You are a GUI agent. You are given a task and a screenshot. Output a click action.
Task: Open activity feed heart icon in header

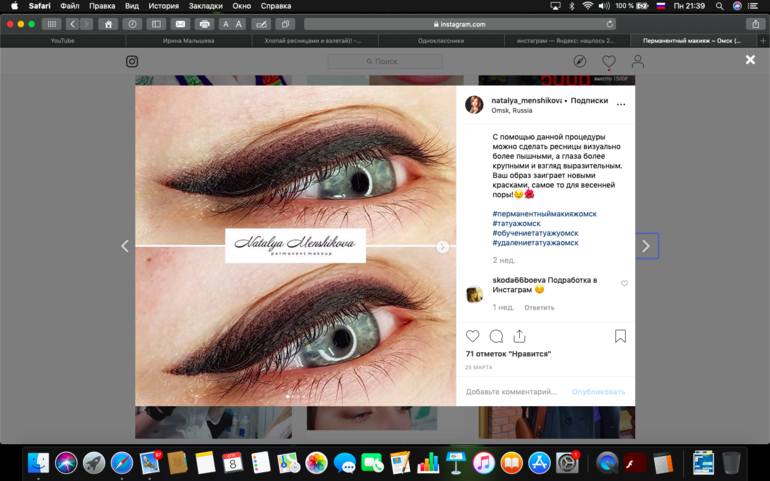click(x=608, y=61)
